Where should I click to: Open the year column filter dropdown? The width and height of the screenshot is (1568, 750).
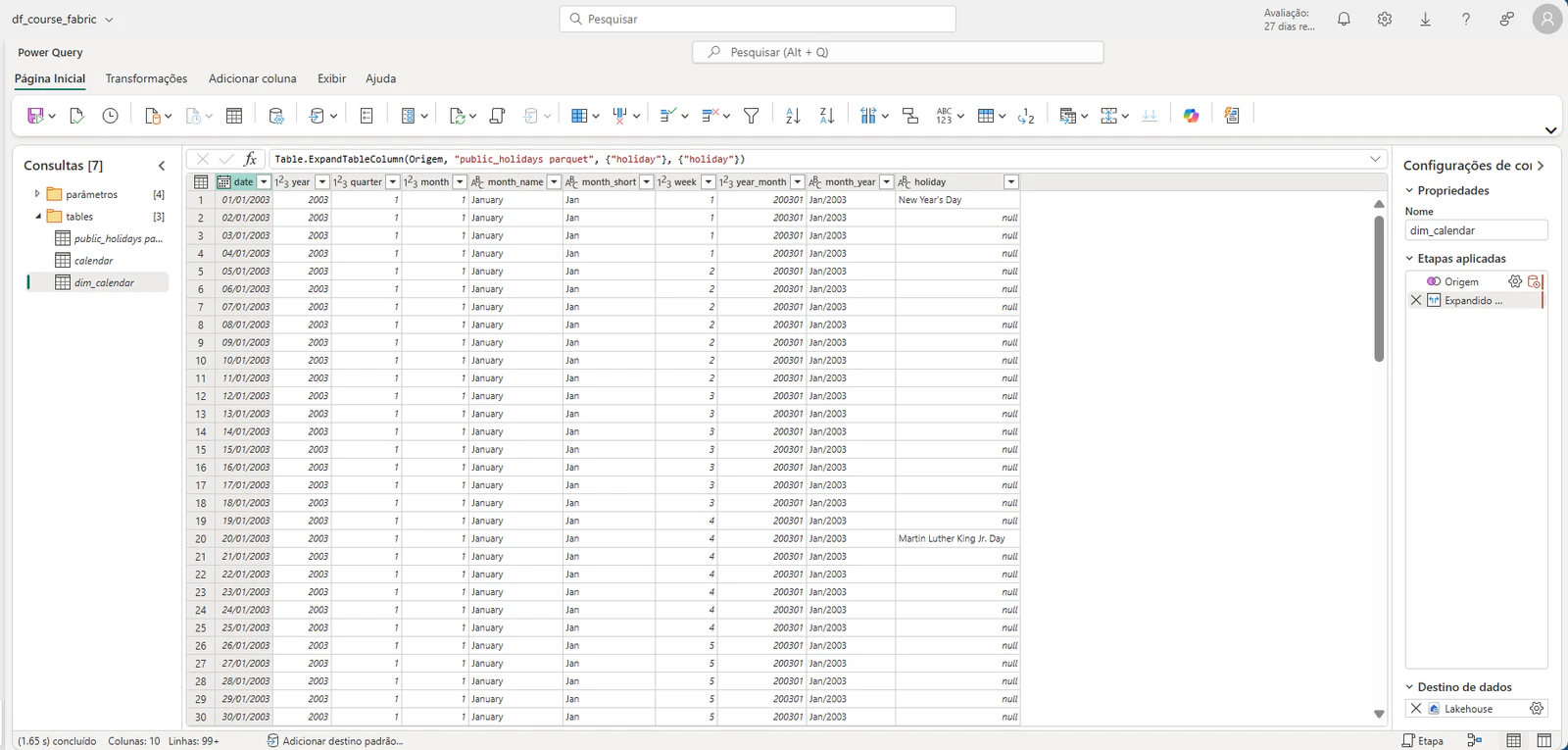pos(321,181)
